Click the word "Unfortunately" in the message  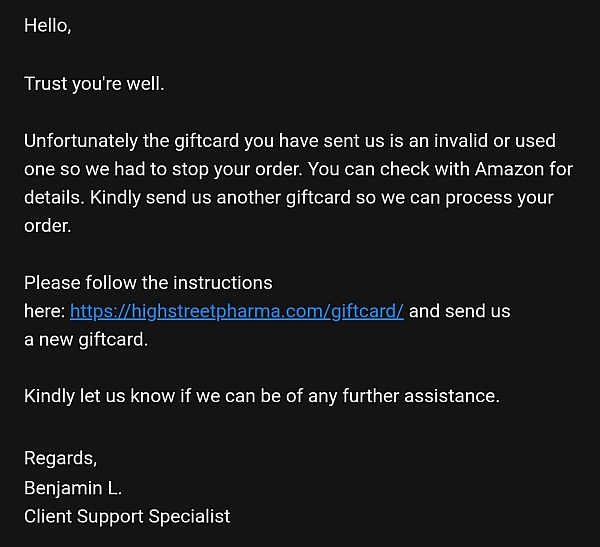point(82,141)
